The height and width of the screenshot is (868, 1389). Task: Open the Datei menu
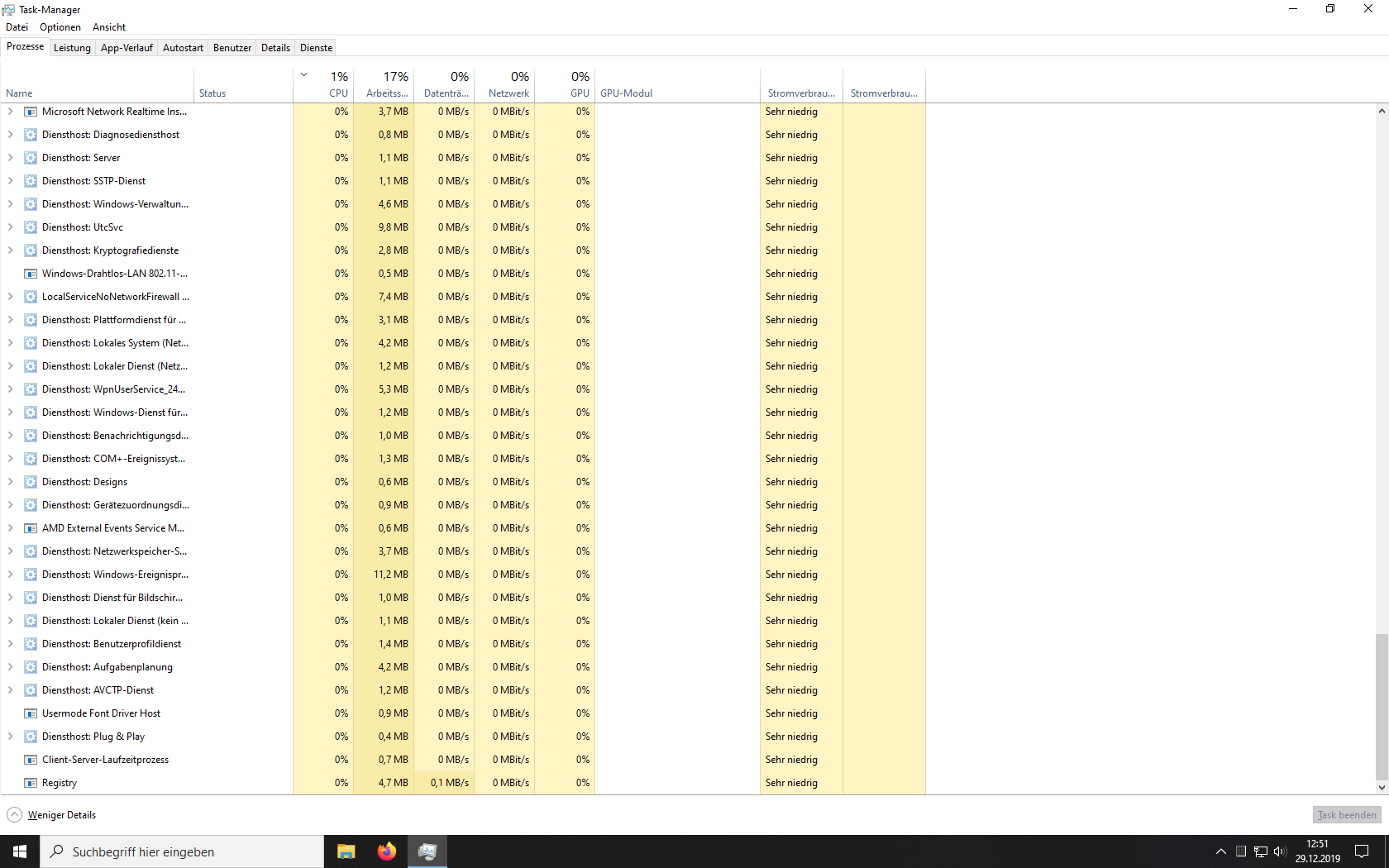[x=17, y=27]
